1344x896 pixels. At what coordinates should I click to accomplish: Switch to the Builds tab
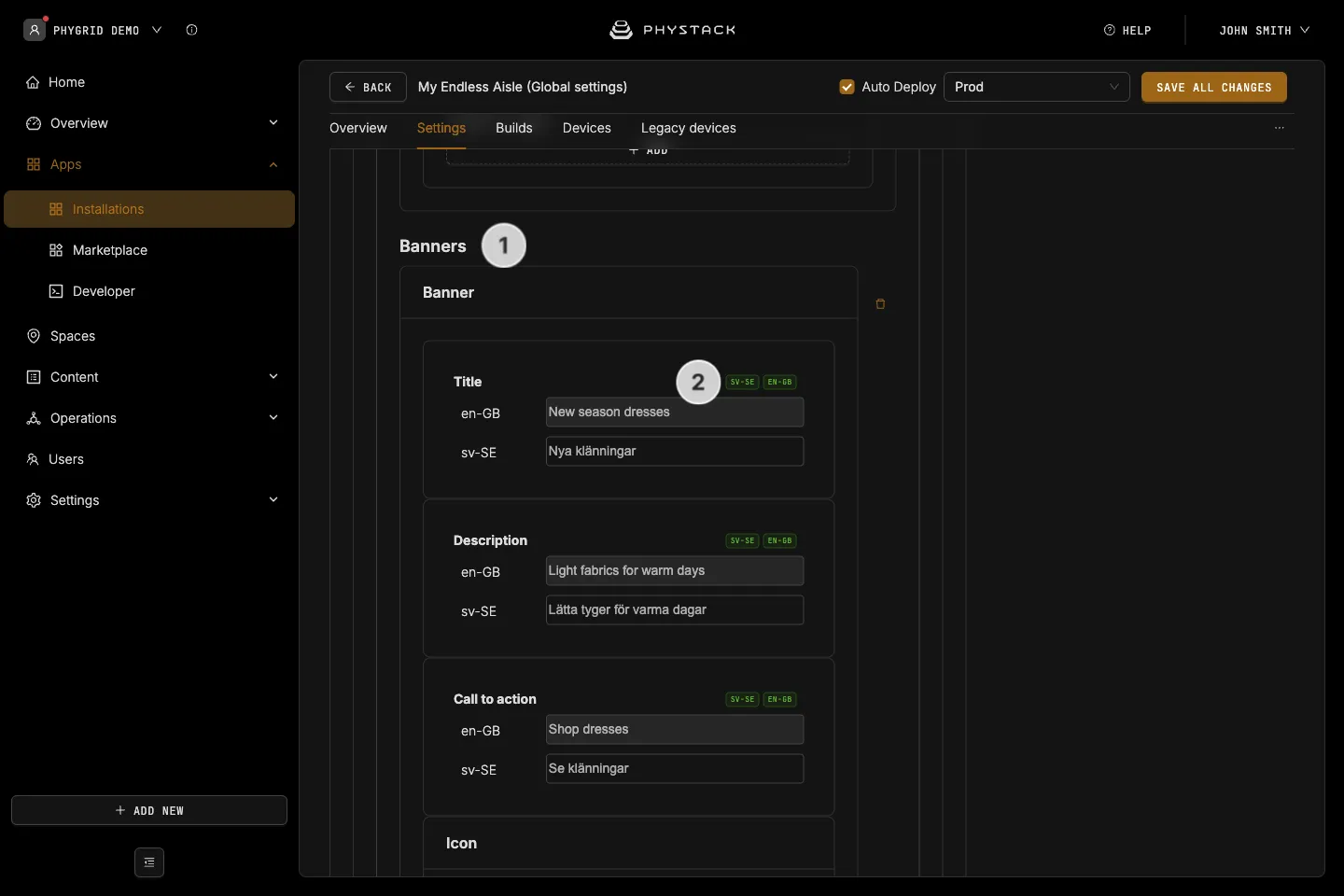[514, 128]
